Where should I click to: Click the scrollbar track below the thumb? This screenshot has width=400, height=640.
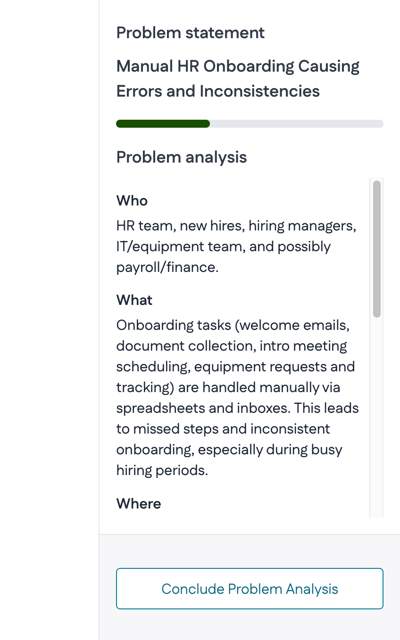click(x=377, y=416)
